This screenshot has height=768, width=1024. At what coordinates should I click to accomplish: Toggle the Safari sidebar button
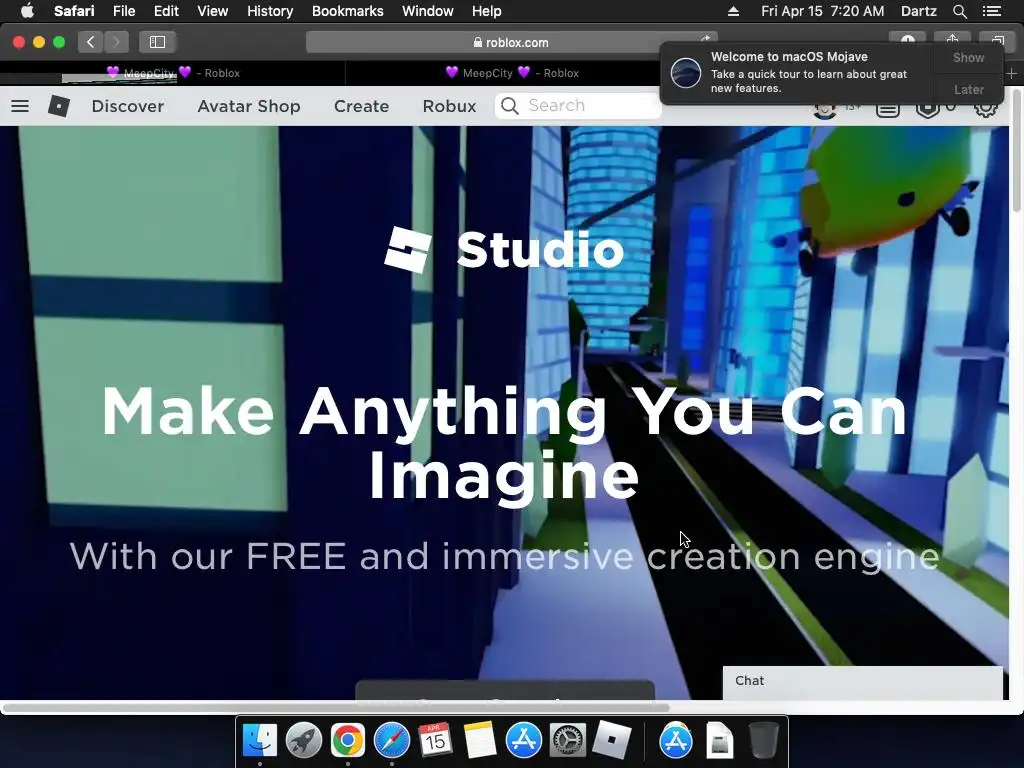[157, 42]
